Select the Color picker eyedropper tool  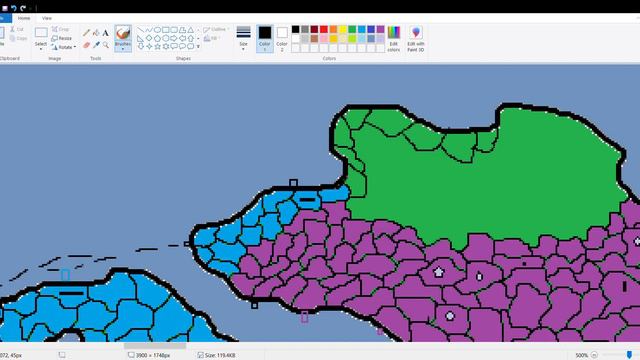click(x=96, y=45)
